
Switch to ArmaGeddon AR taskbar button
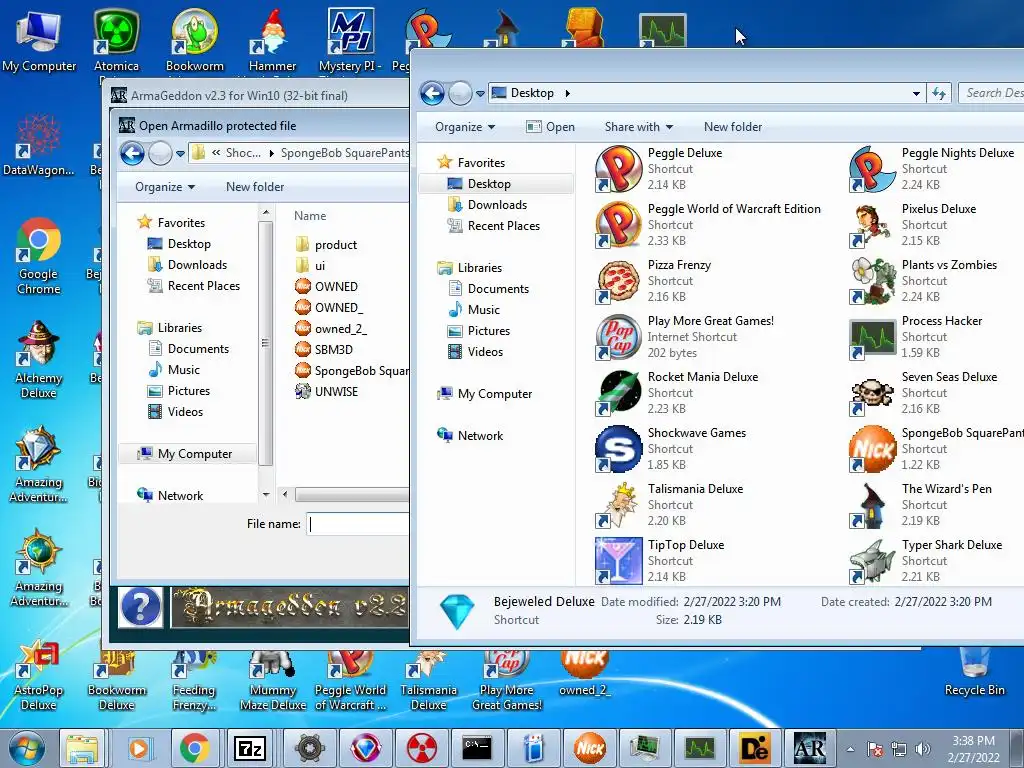pos(810,748)
